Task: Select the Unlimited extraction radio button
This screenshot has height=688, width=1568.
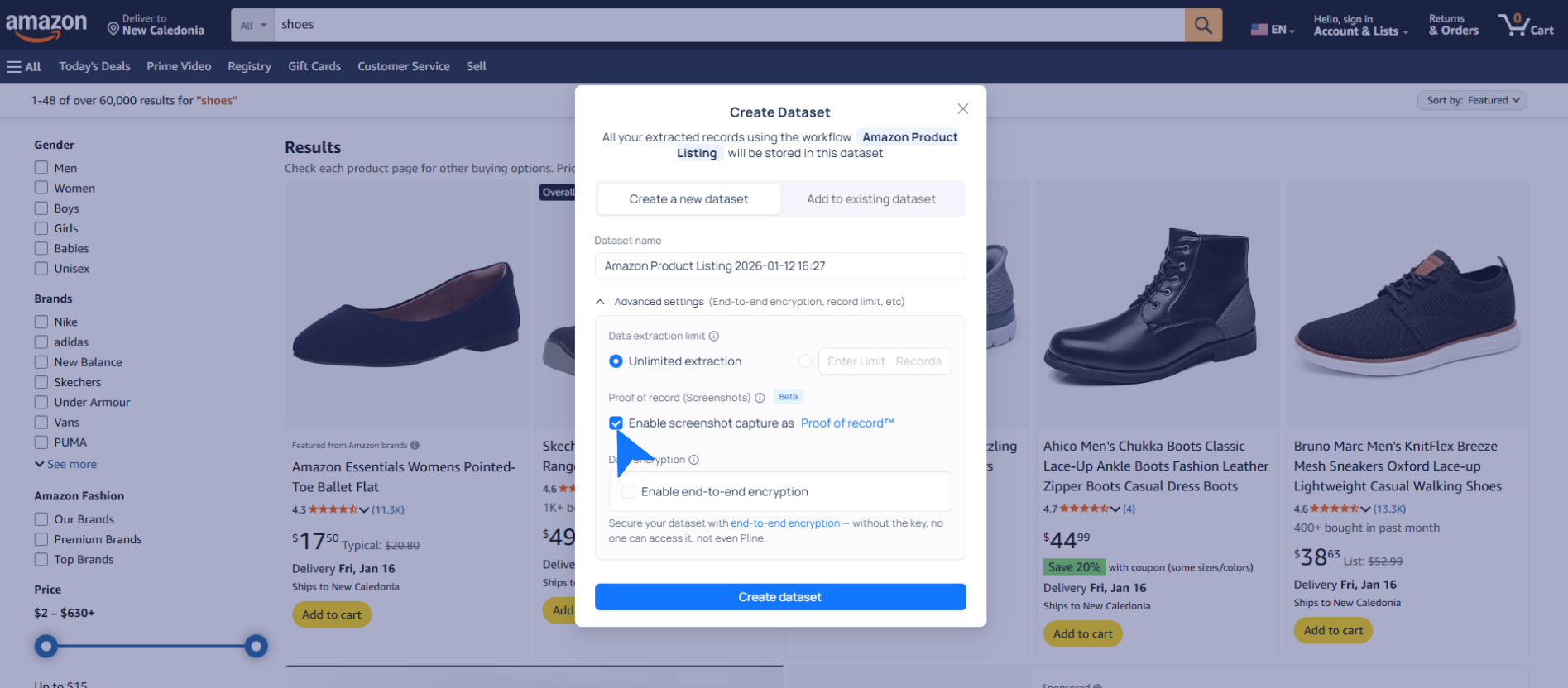Action: point(616,361)
